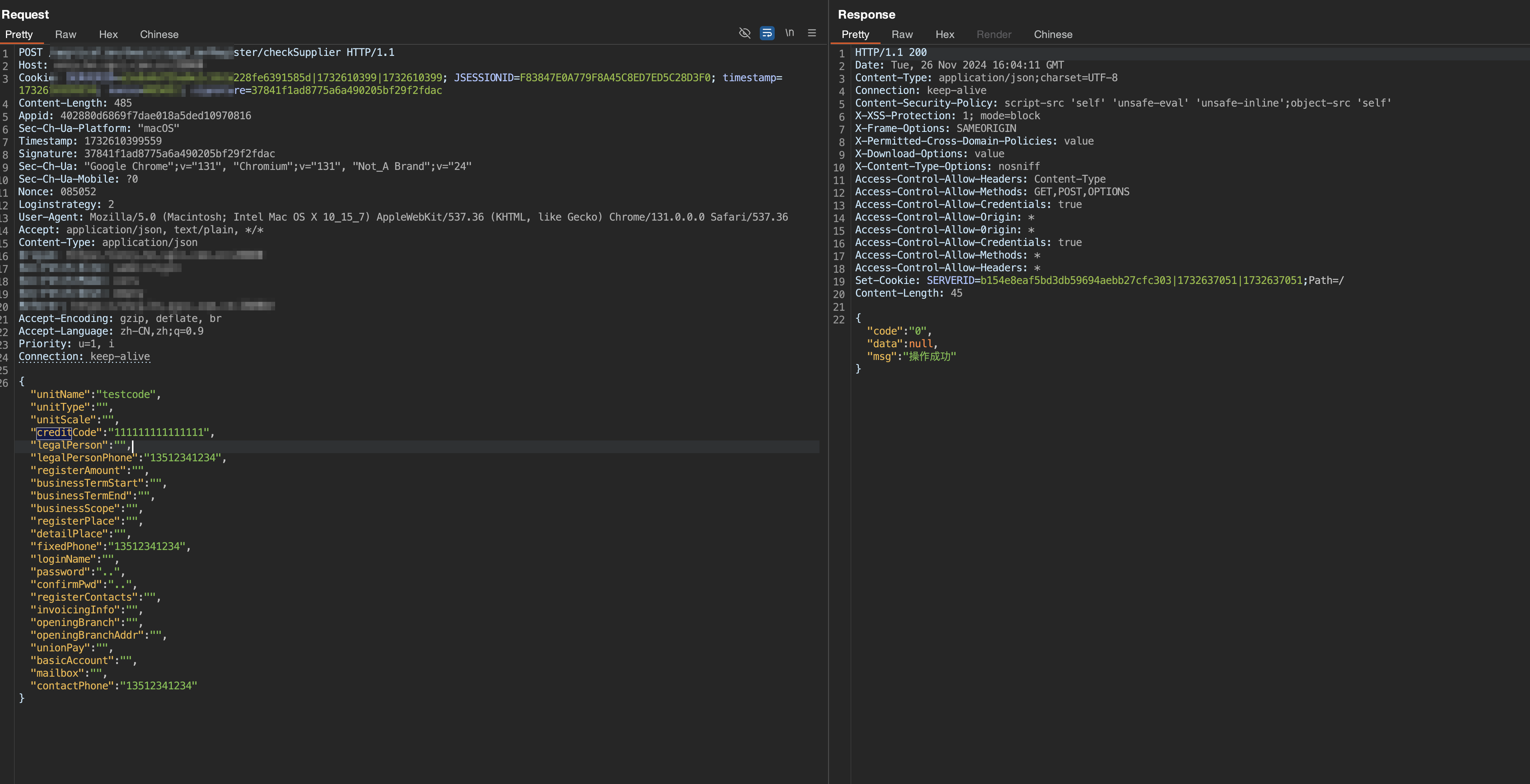Click the Content-Security-Policy response header
The image size is (1530, 784).
pos(1123,103)
